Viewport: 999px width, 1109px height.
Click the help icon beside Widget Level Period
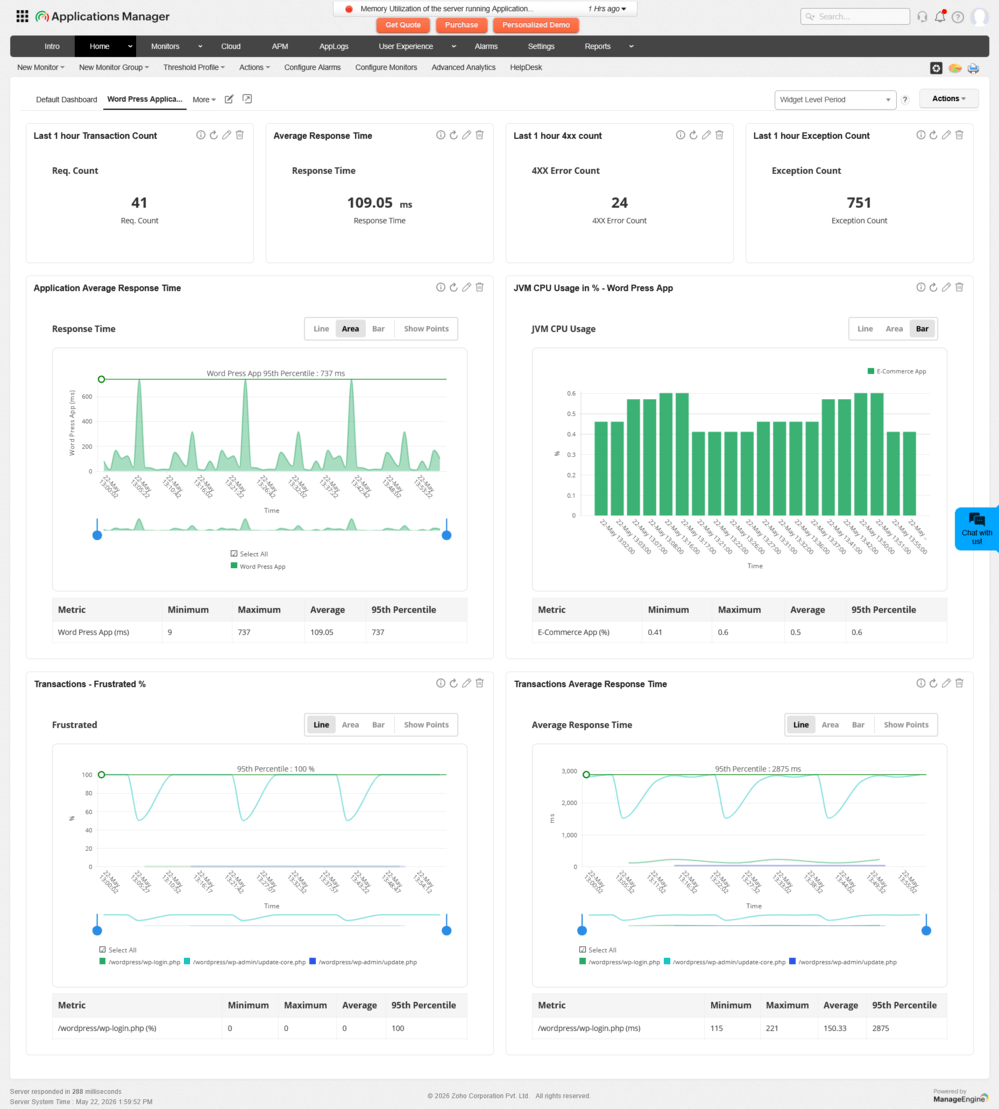coord(904,100)
